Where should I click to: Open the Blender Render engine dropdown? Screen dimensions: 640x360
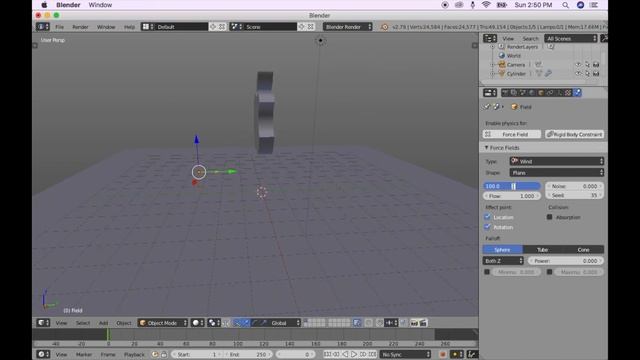point(348,27)
